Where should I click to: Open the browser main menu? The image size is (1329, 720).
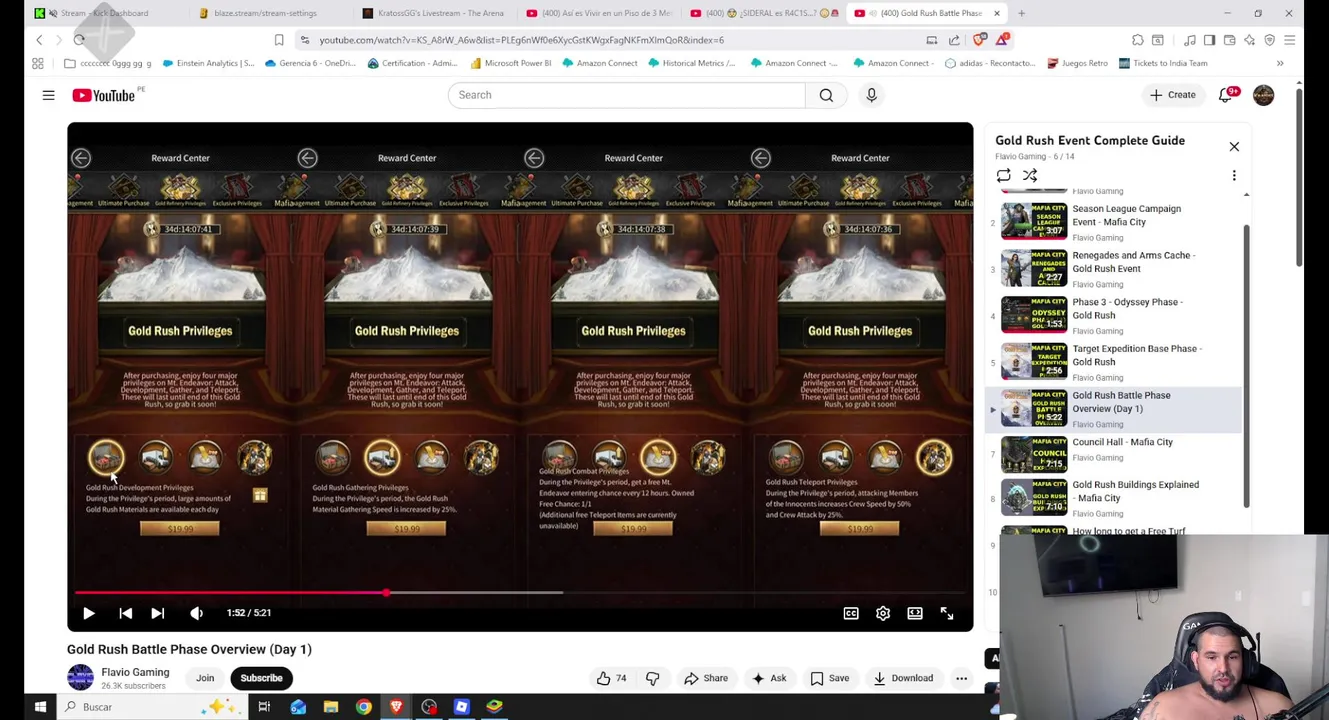(x=1289, y=40)
